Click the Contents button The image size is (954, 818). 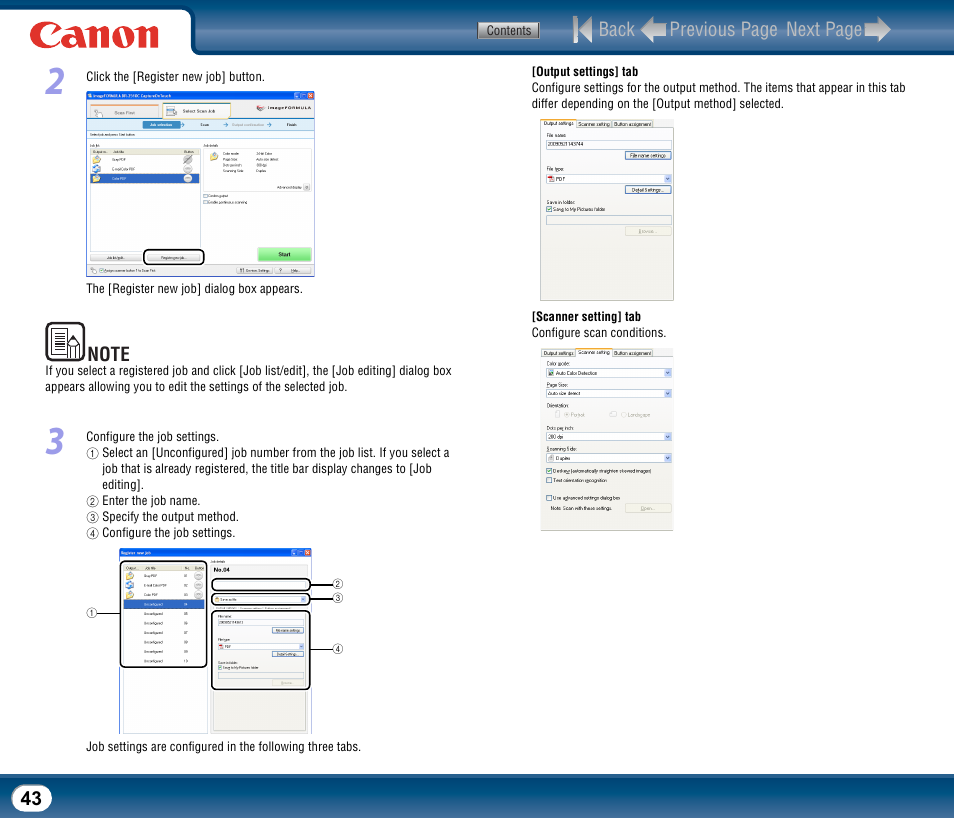pyautogui.click(x=509, y=30)
